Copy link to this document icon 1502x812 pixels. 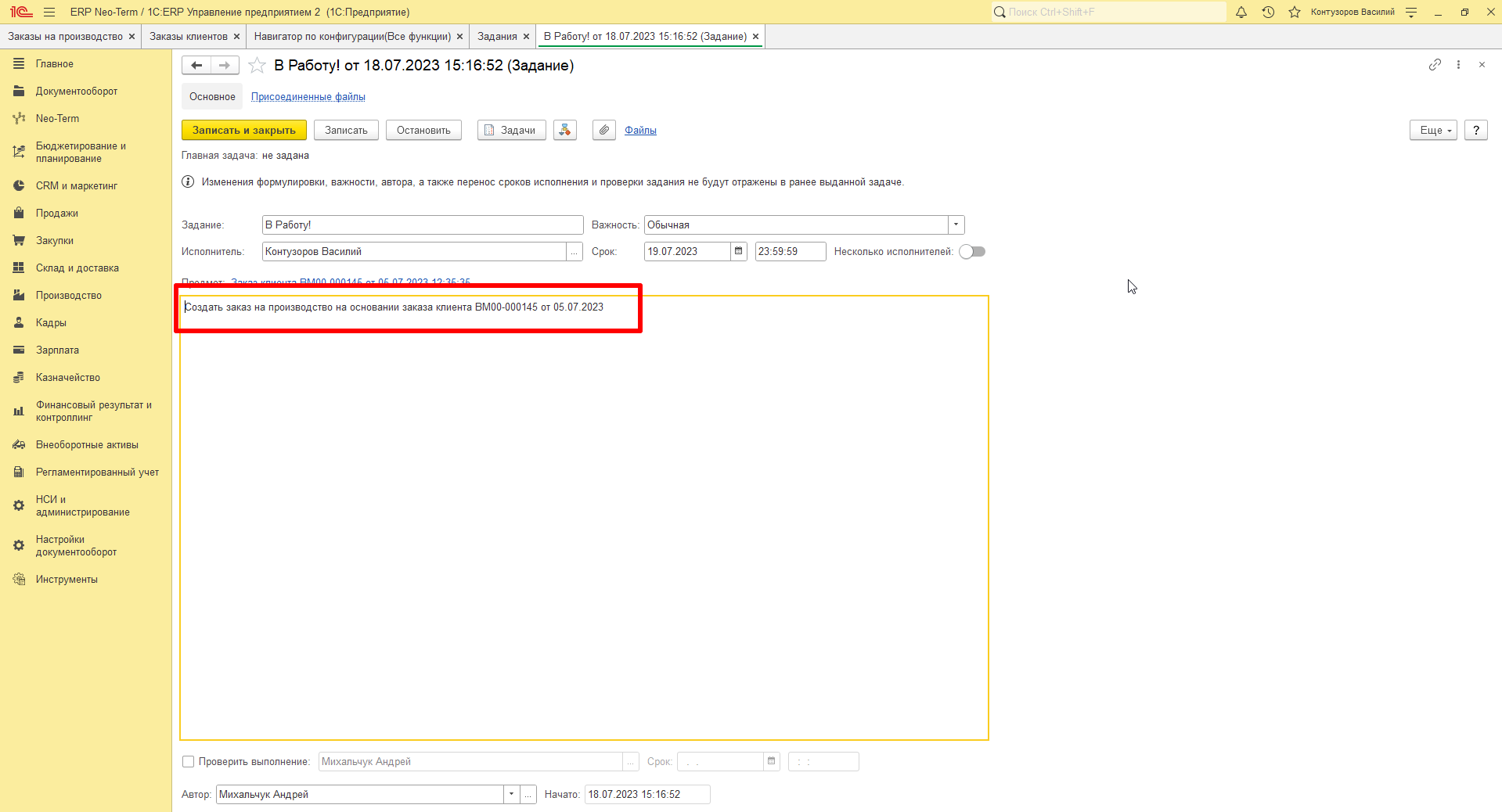tap(1435, 65)
